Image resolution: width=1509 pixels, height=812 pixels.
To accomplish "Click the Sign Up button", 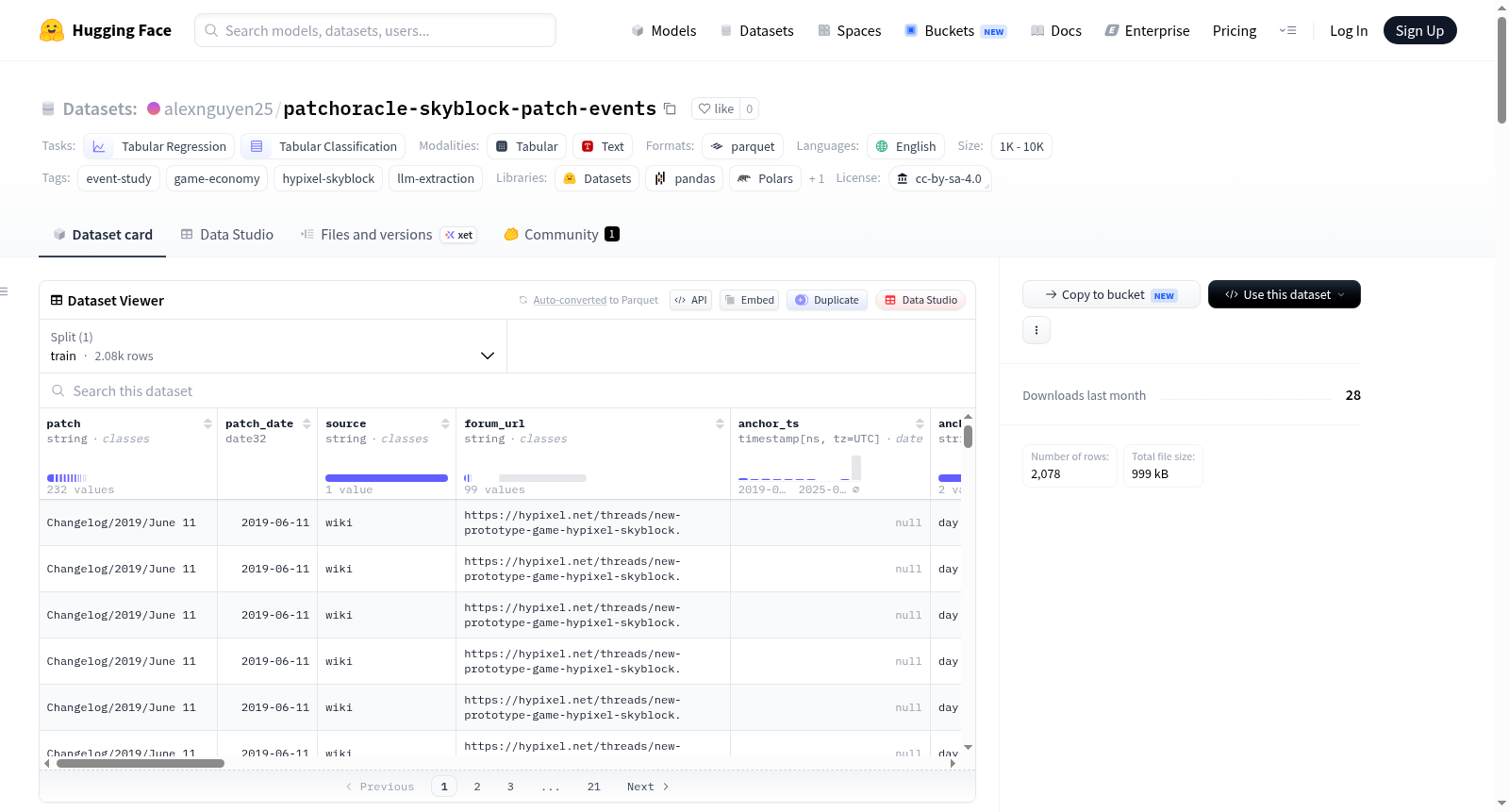I will 1419,30.
